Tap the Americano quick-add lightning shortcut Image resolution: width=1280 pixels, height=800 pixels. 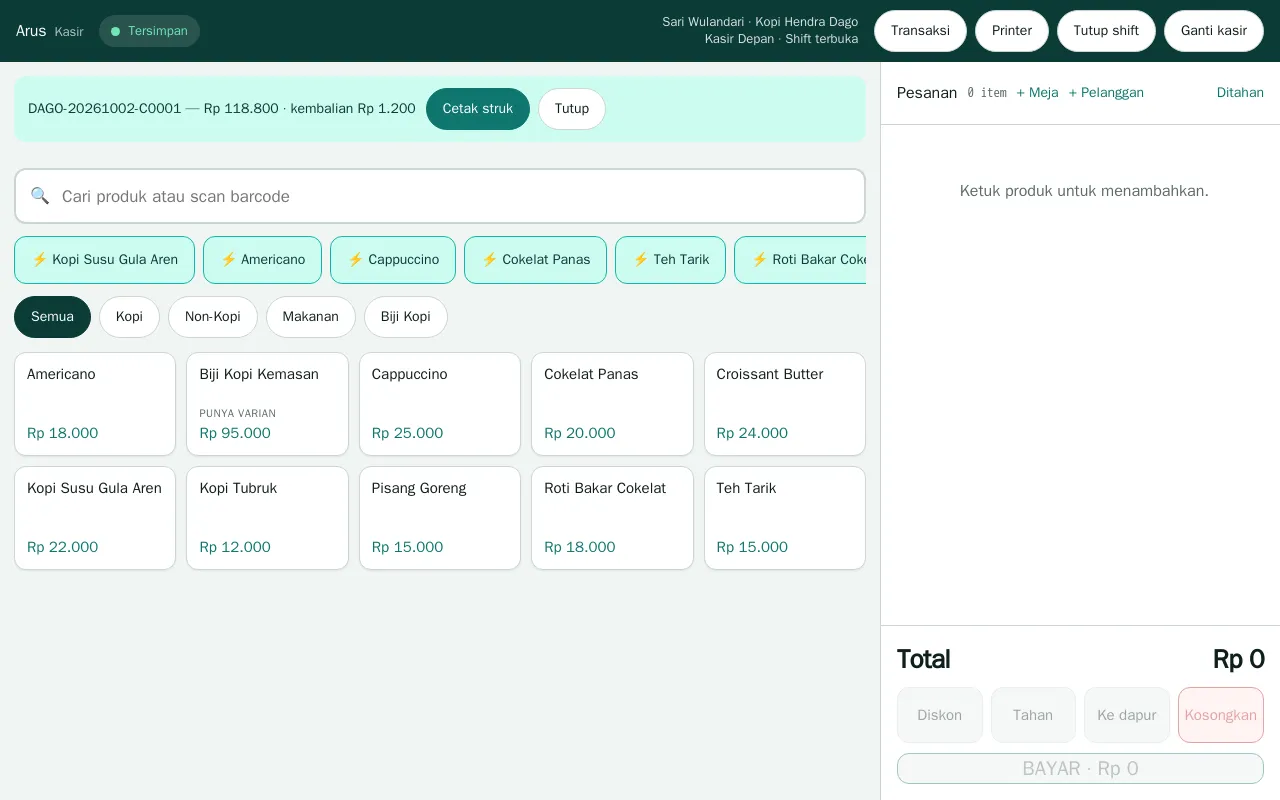click(262, 260)
